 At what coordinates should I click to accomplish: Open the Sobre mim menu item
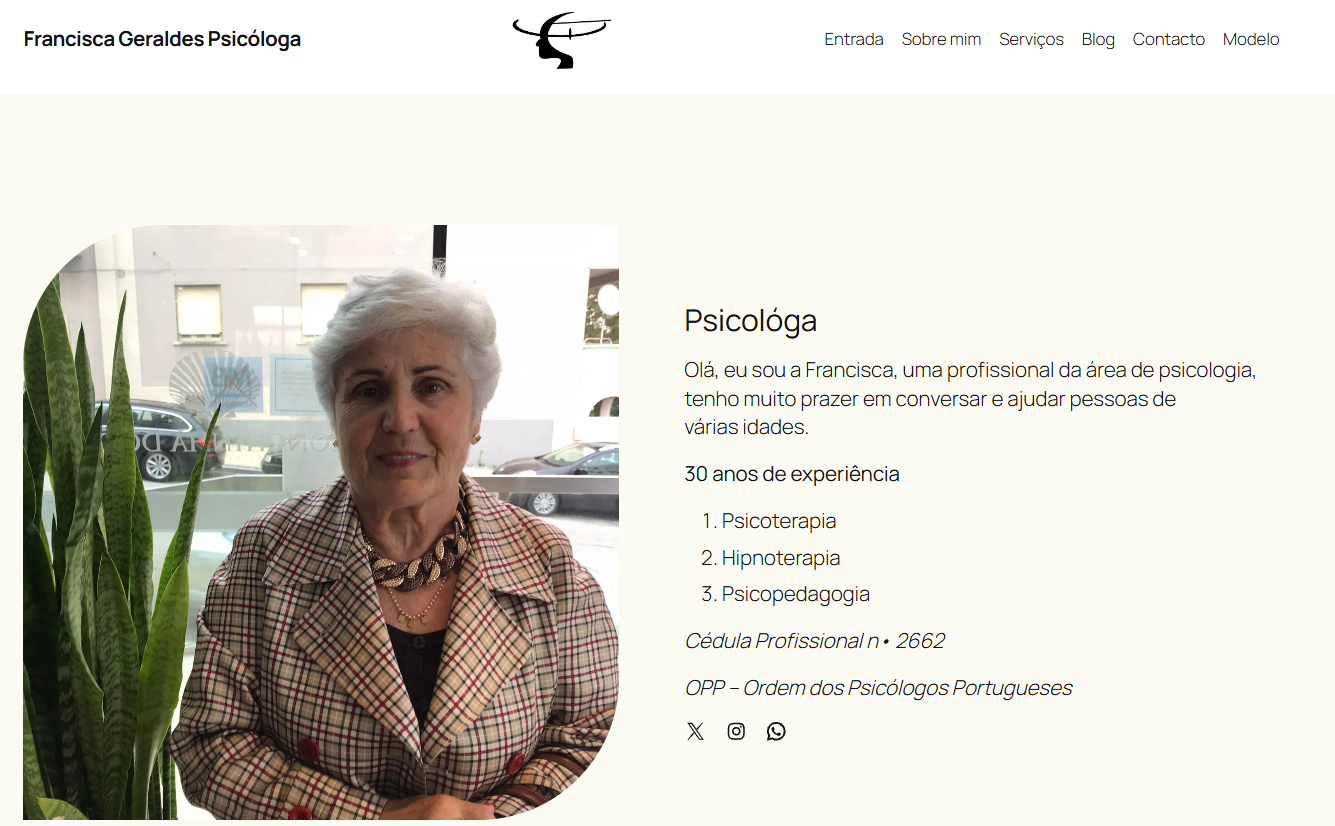941,39
